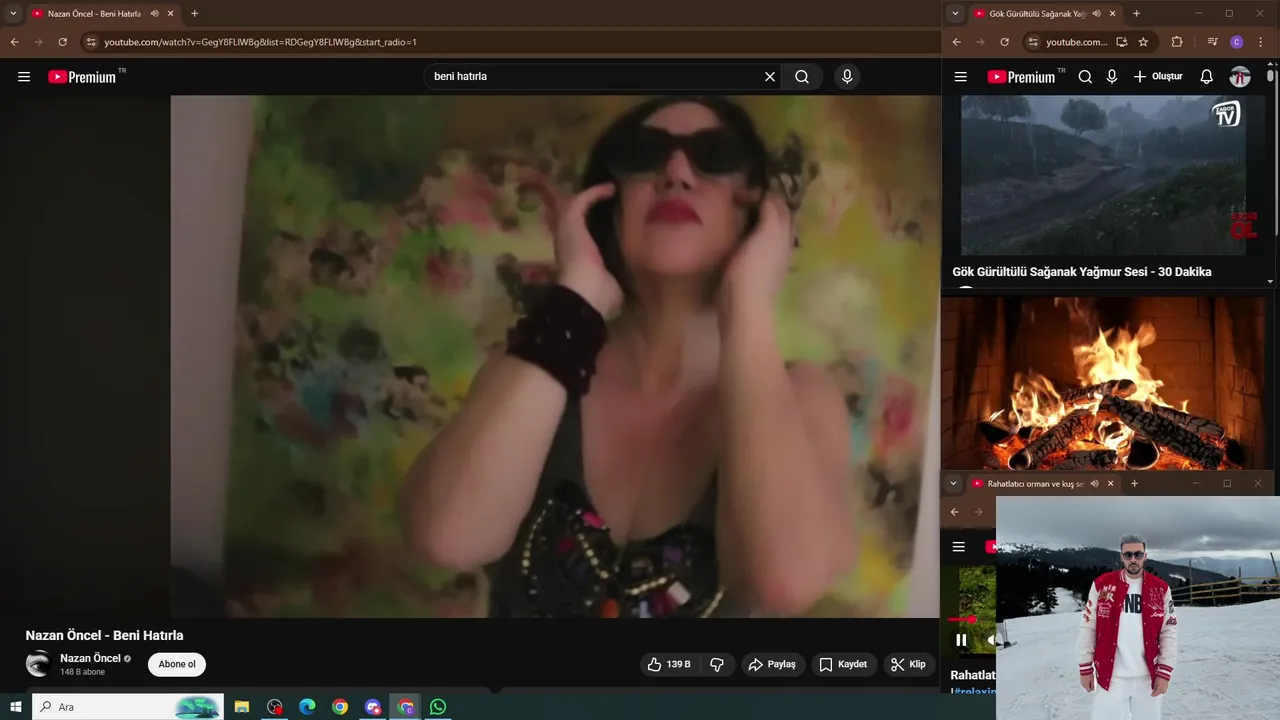Go to YouTube Premium home in main window
The image size is (1280, 720).
(x=82, y=77)
